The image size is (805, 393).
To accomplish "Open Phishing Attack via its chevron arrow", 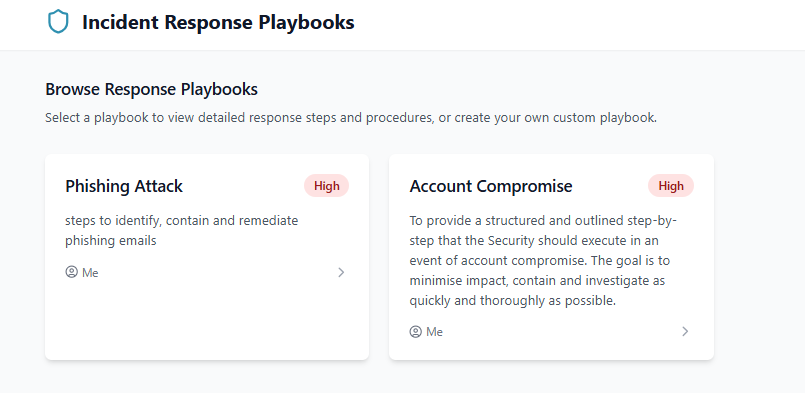I will pos(341,272).
